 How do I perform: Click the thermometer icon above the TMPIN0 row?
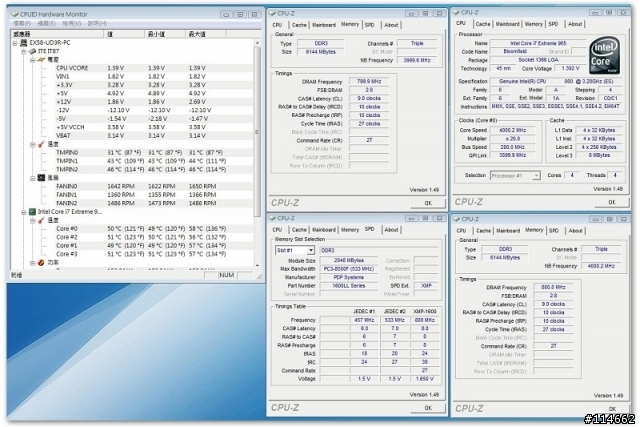pyautogui.click(x=41, y=144)
